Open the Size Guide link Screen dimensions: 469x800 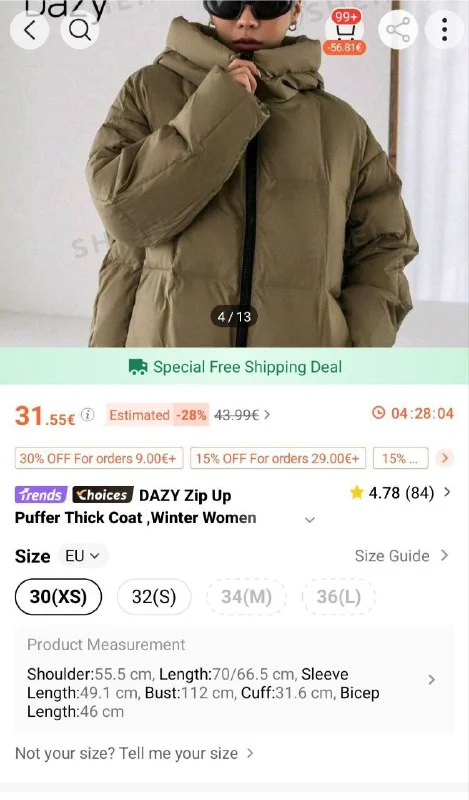402,556
